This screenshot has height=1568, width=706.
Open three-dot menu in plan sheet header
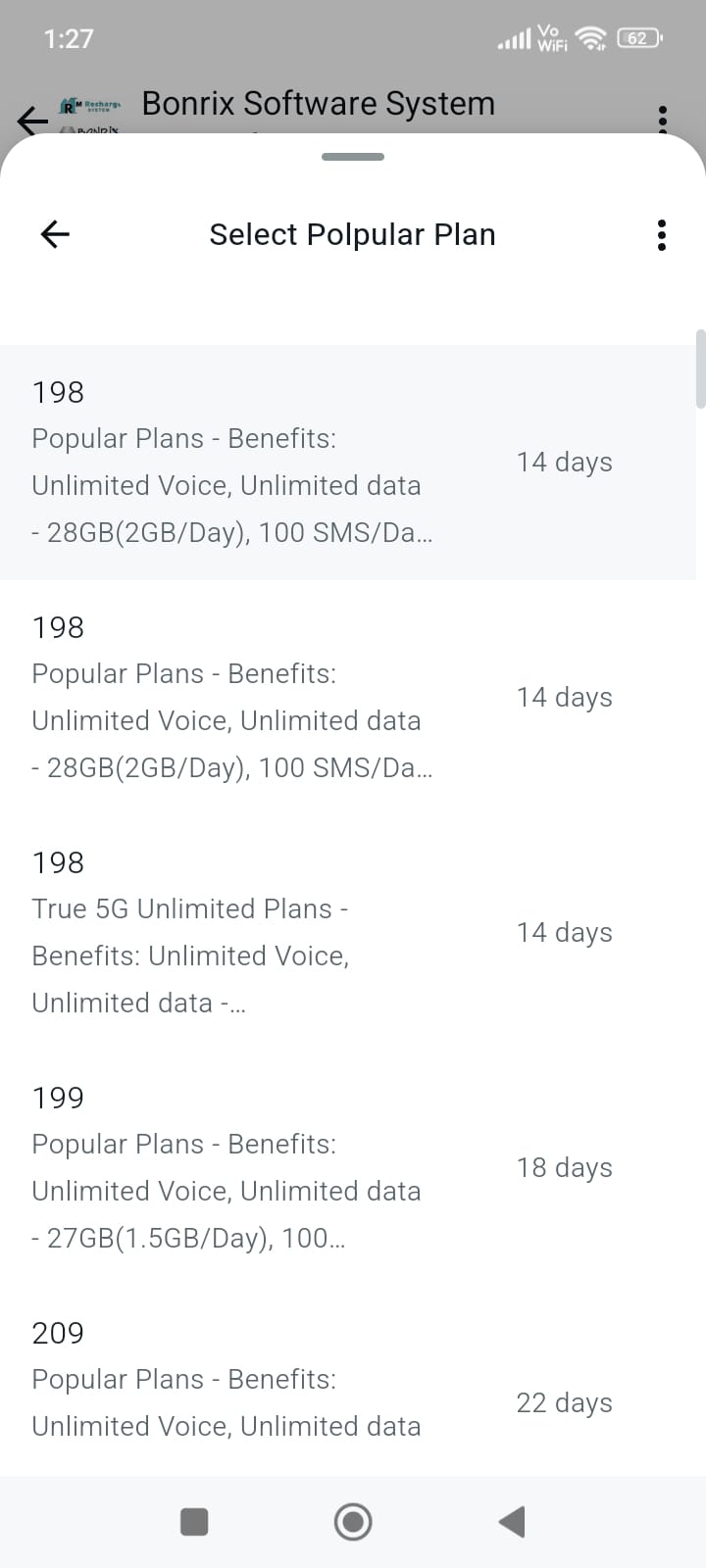click(x=662, y=235)
